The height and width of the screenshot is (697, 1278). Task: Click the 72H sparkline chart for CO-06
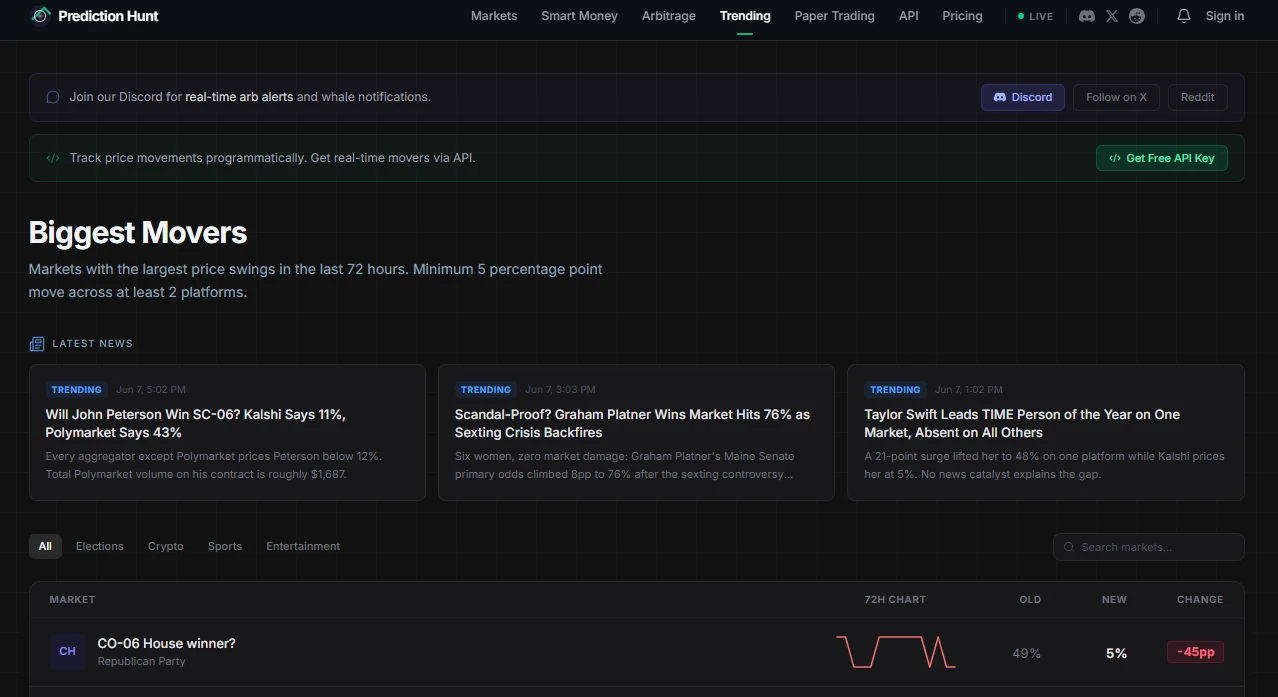tap(896, 652)
